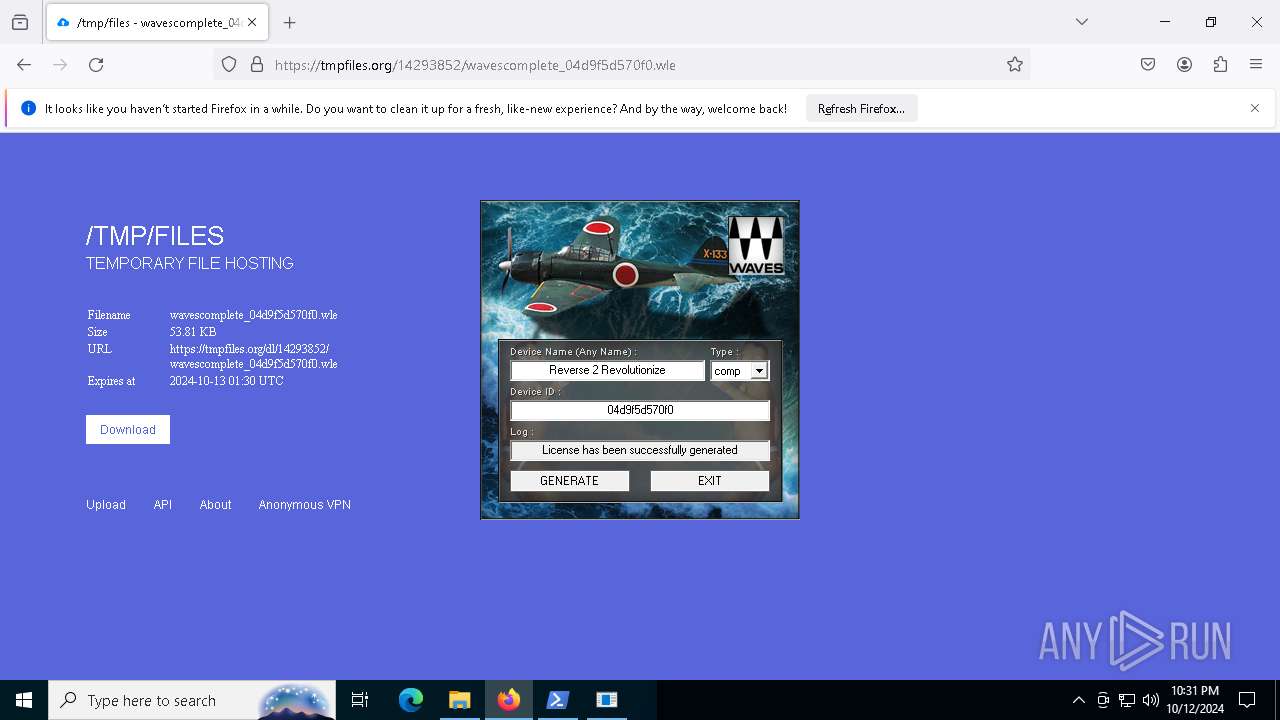Show hidden system tray icons

coord(1078,700)
